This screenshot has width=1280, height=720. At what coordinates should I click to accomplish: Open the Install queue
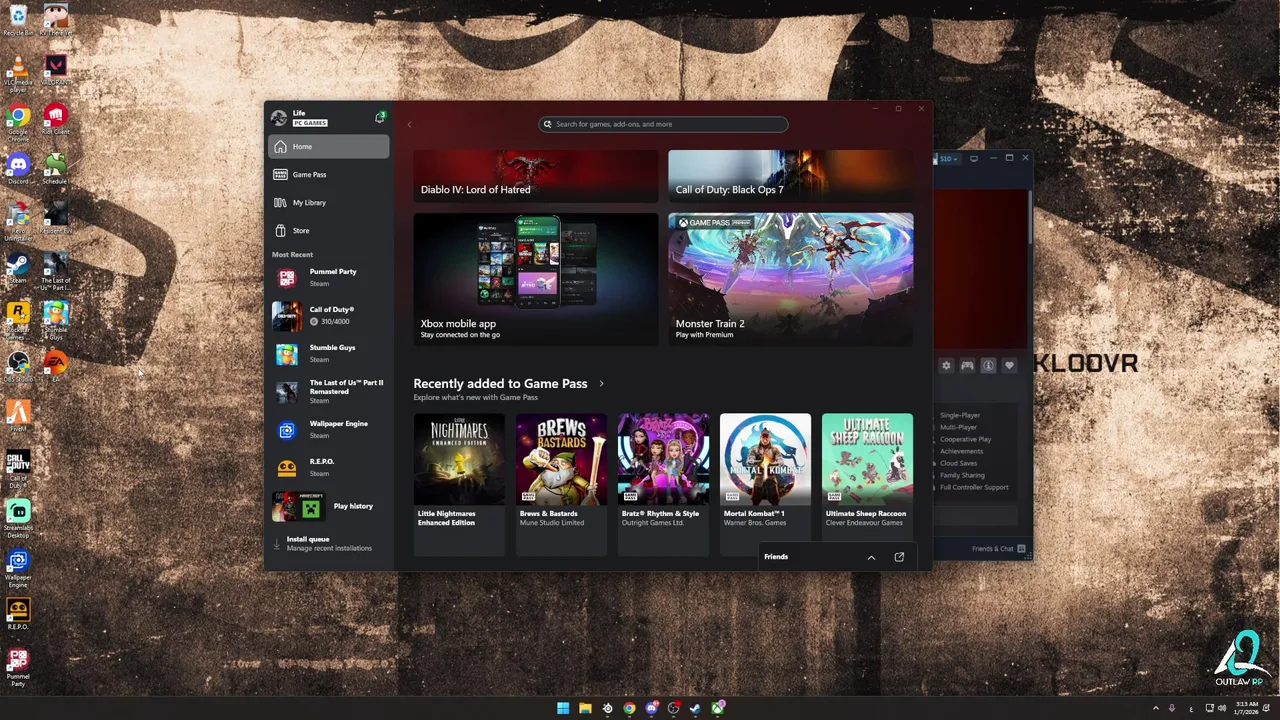click(x=328, y=544)
